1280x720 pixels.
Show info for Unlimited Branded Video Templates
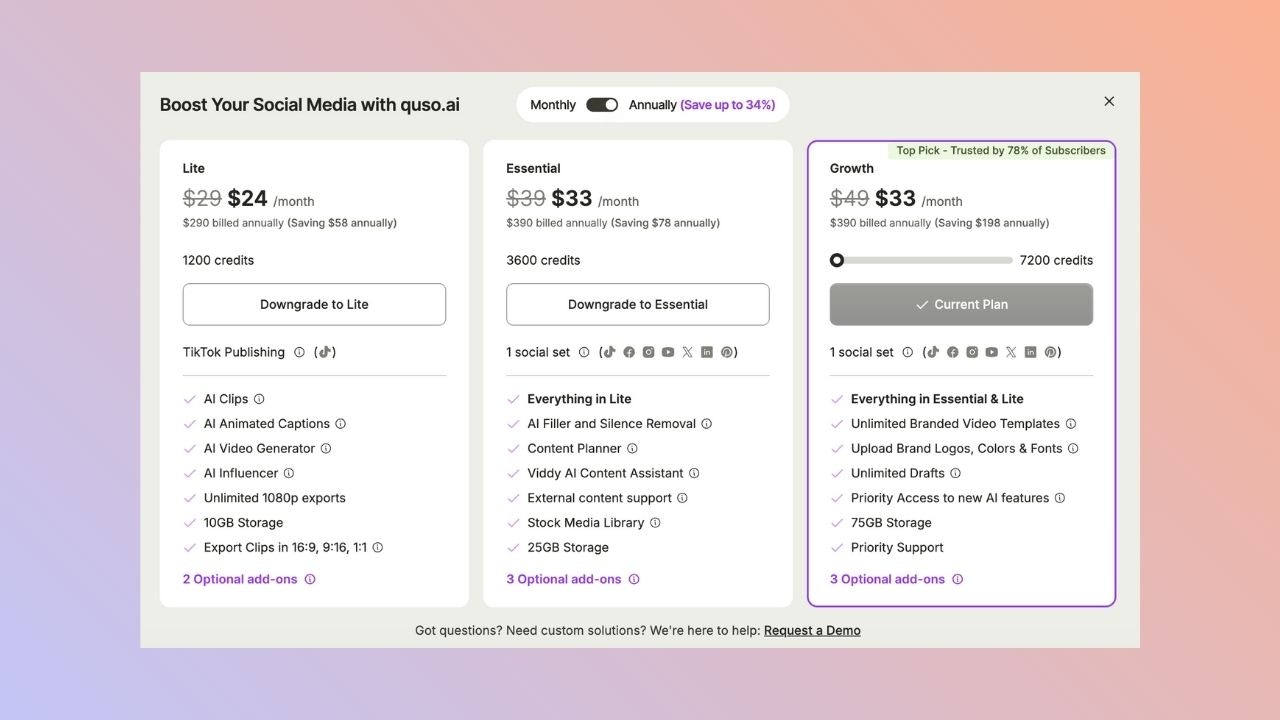(x=1071, y=424)
